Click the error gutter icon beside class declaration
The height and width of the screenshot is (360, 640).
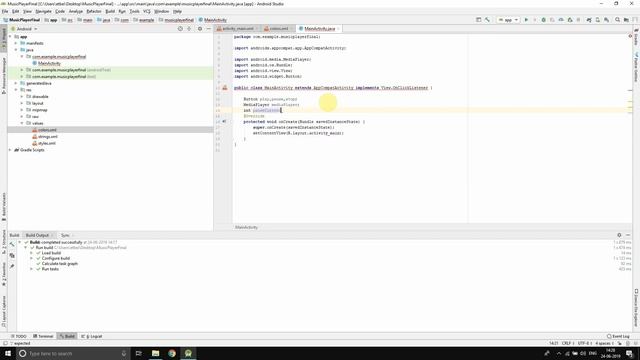(x=224, y=88)
